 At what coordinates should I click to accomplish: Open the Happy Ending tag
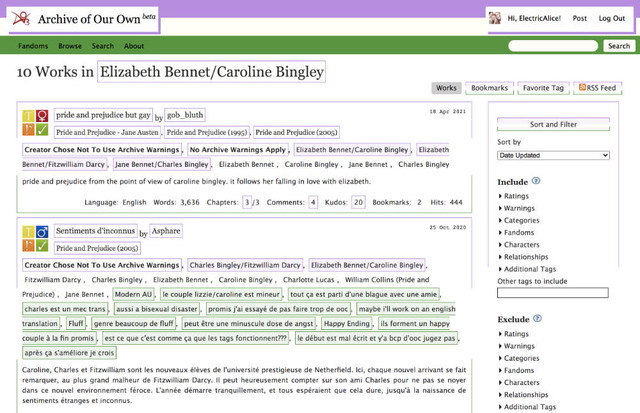pyautogui.click(x=347, y=324)
